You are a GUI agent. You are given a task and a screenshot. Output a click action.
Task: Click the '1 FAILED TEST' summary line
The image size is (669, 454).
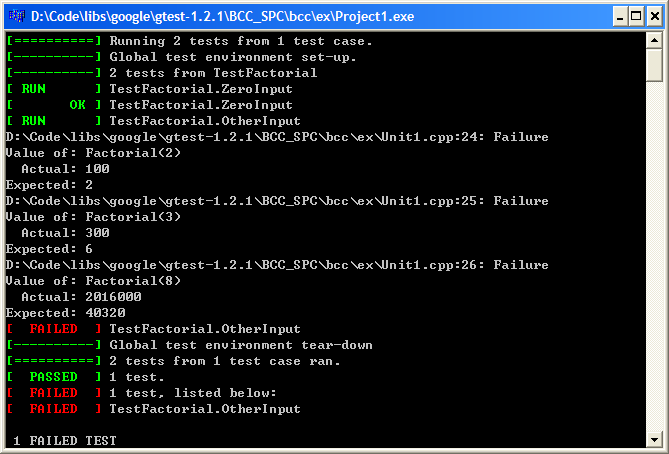(64, 441)
